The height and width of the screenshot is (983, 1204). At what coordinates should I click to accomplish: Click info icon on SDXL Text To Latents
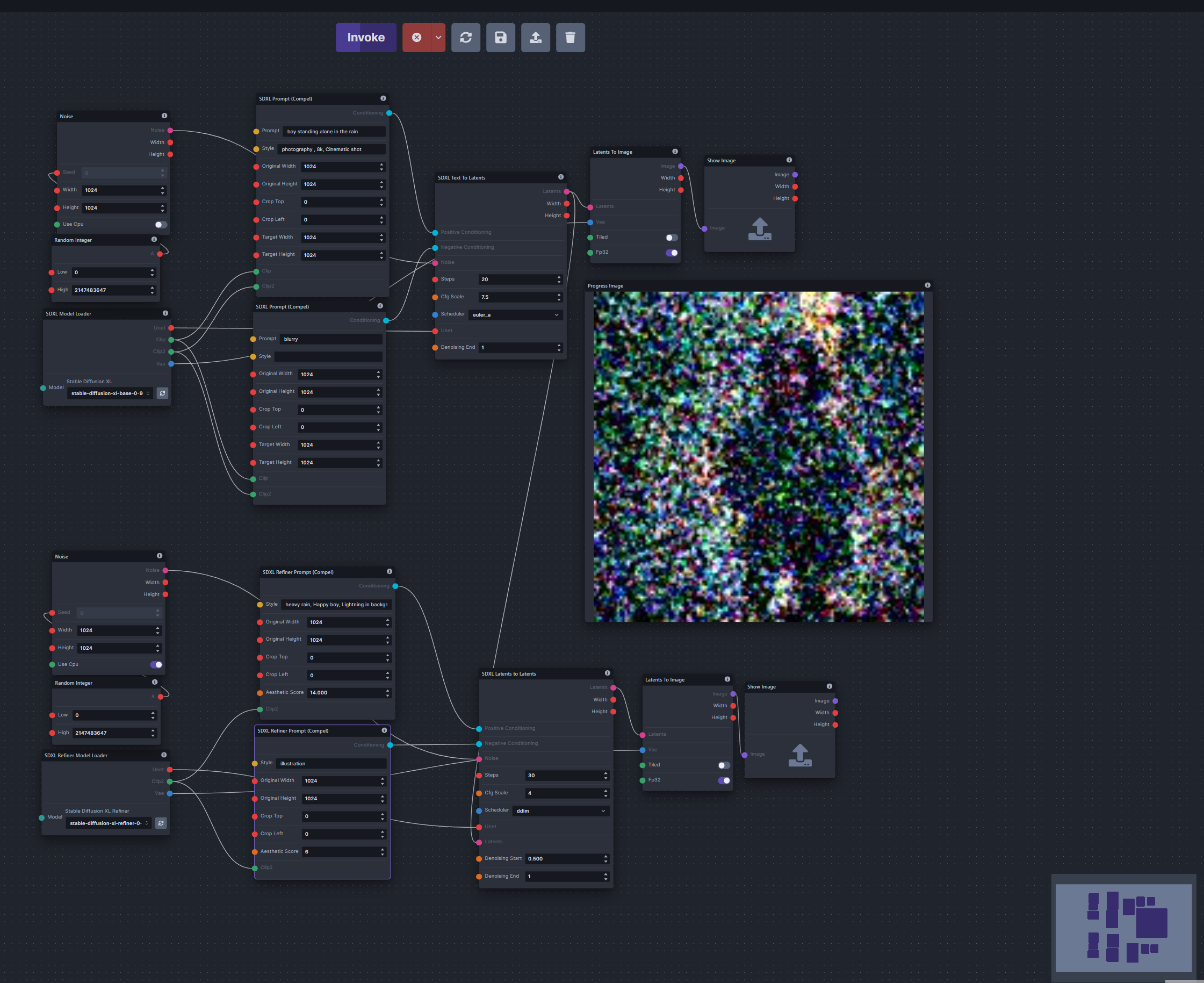[x=560, y=177]
